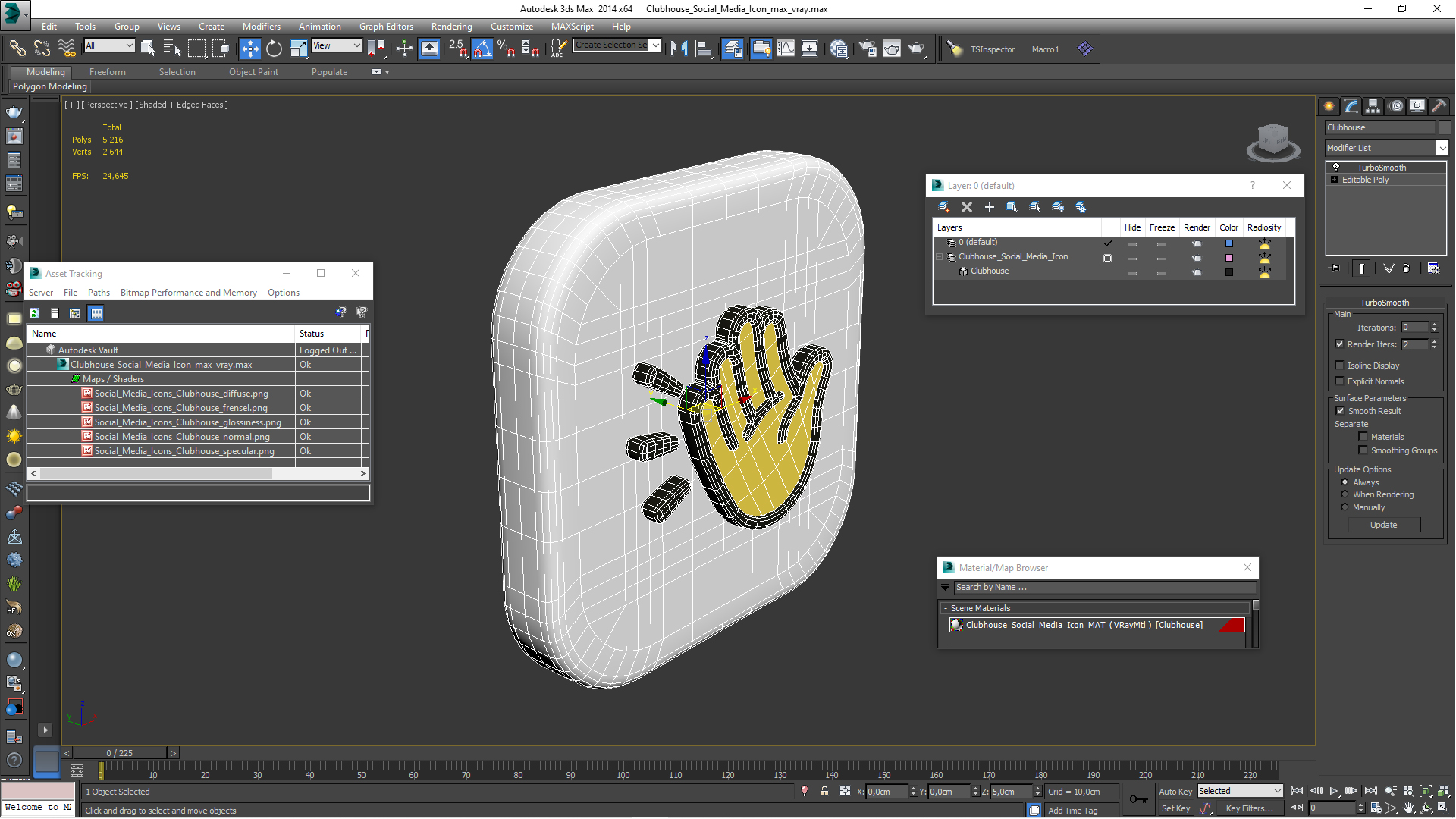Open Render Setup teapot icon
Image resolution: width=1456 pixels, height=819 pixels.
pyautogui.click(x=868, y=49)
